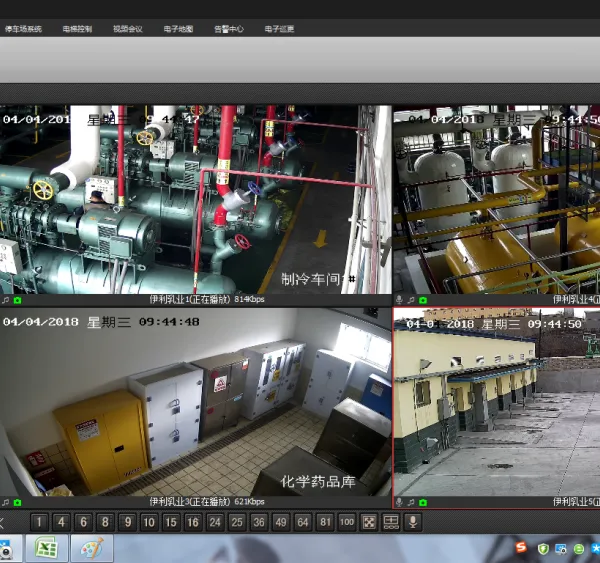Open Paint from the taskbar

92,548
